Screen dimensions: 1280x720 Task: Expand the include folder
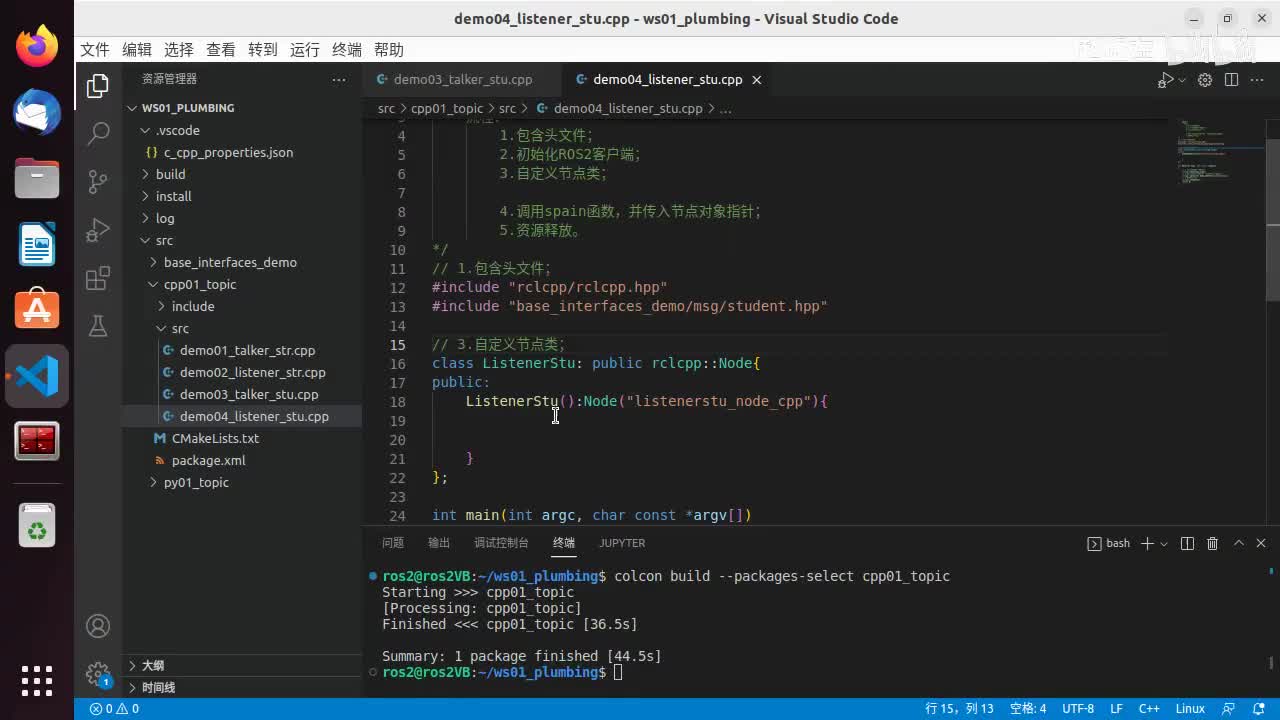242,306
